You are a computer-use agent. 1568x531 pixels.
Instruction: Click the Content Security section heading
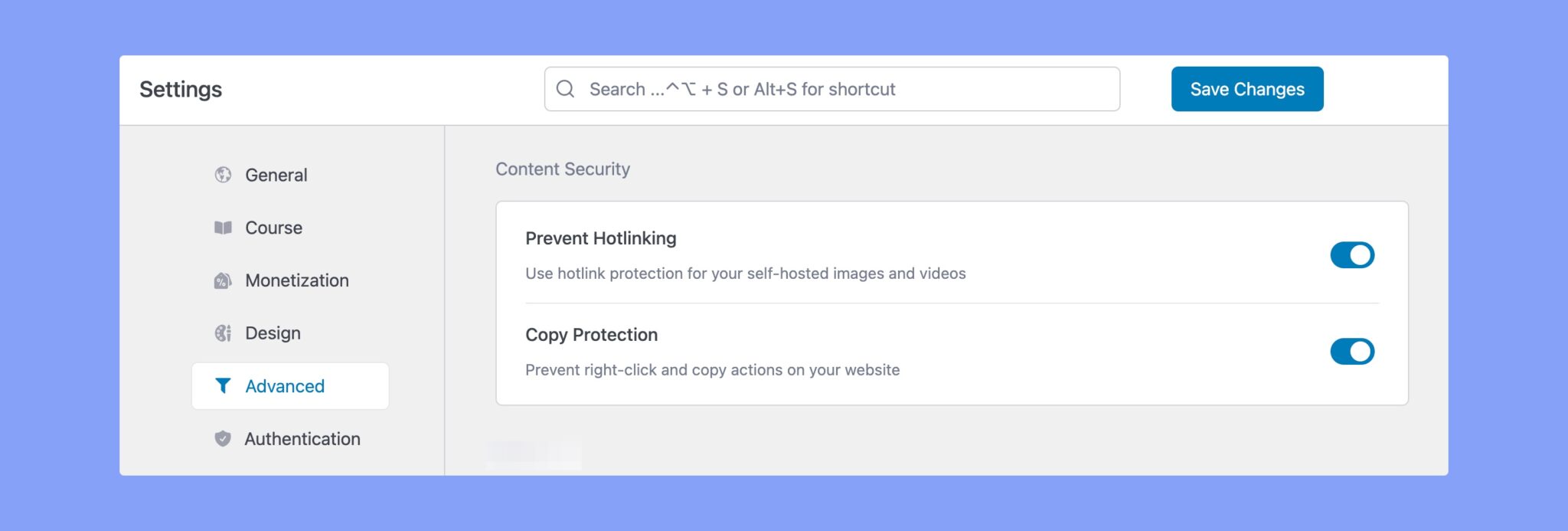[563, 169]
